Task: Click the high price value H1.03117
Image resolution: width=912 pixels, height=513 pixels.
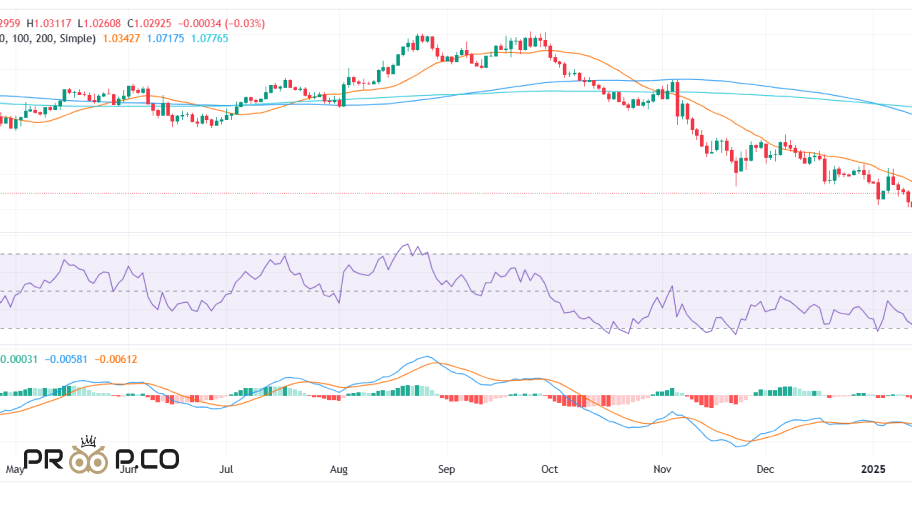Action: [49, 24]
